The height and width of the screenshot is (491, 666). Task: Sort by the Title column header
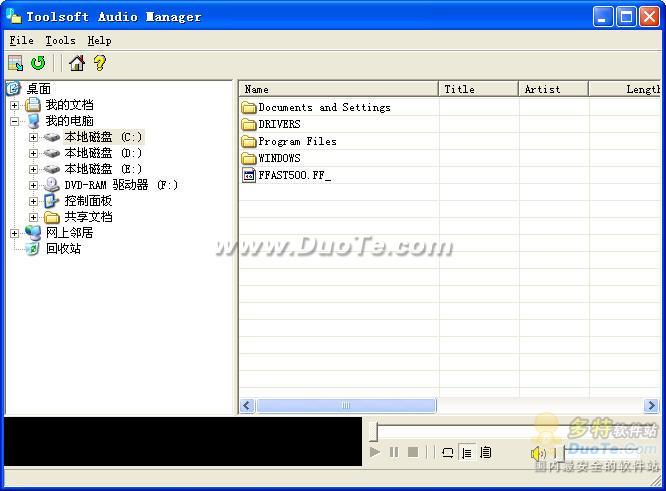[479, 89]
